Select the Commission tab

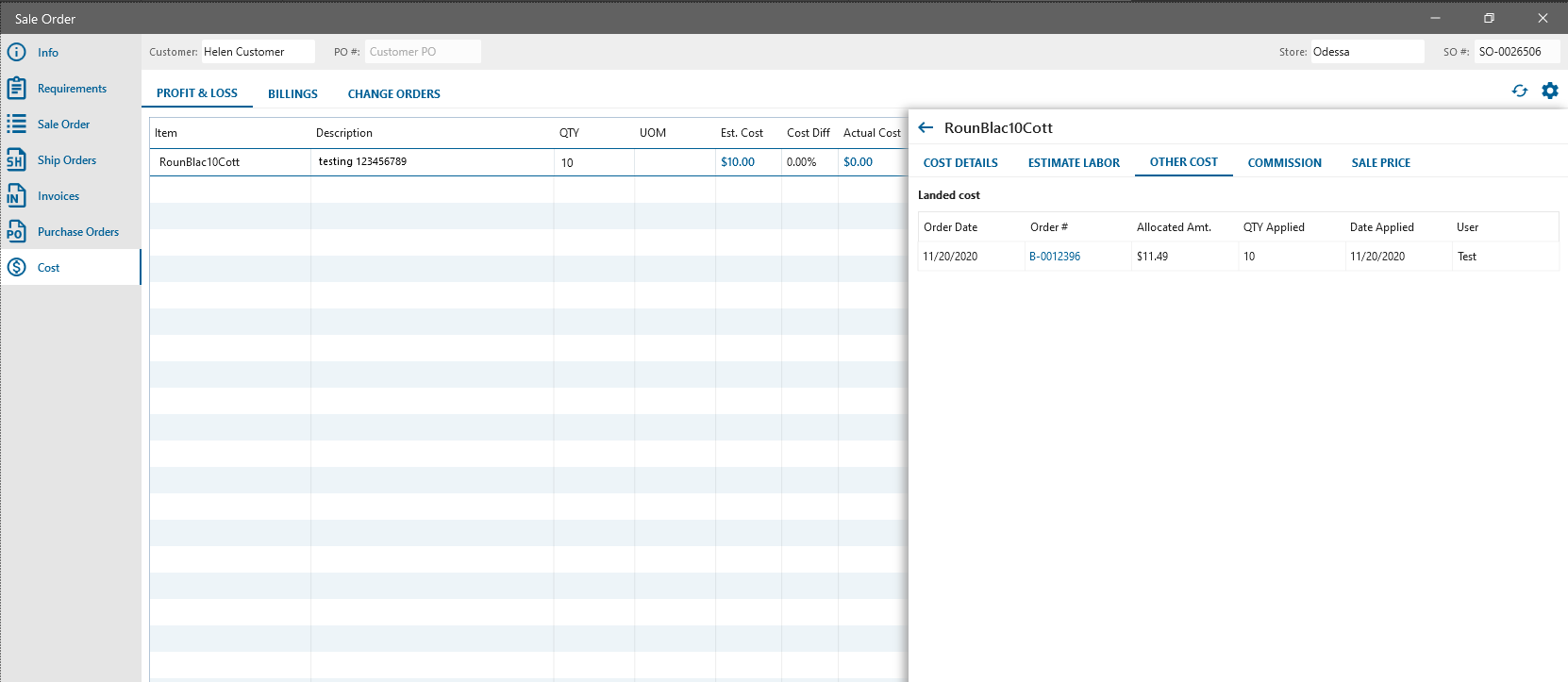(1285, 162)
